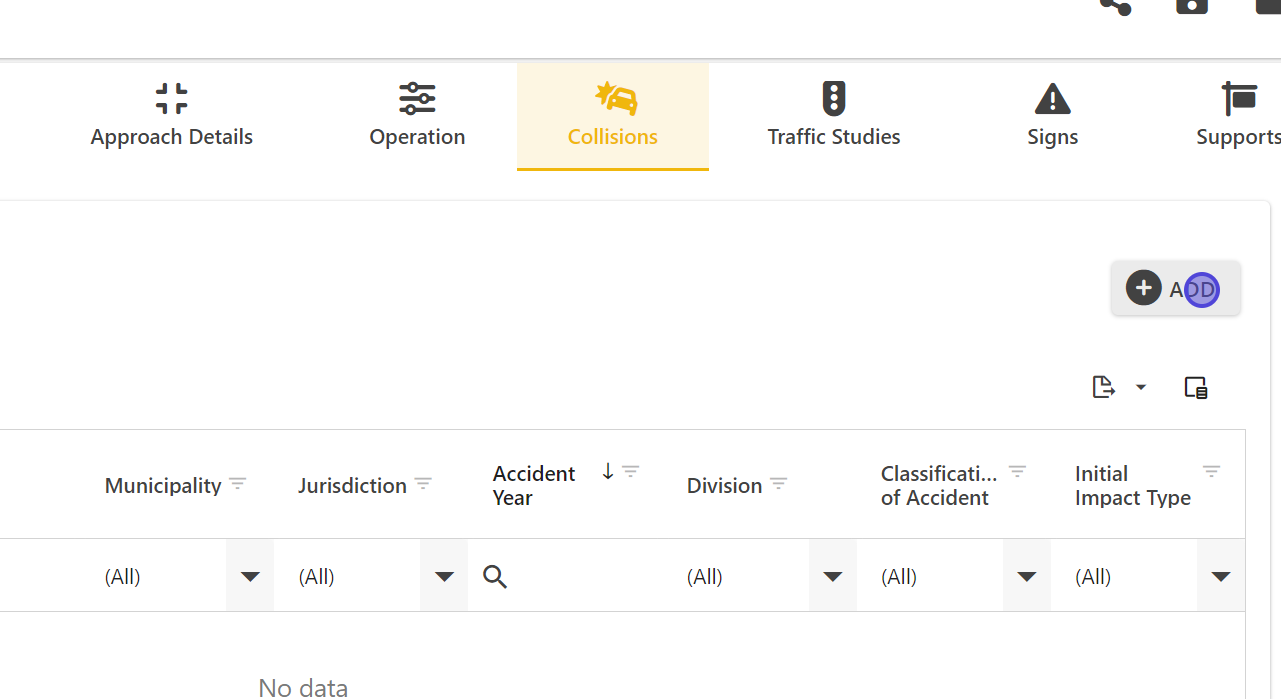Viewport: 1281px width, 699px height.
Task: Click the Jurisdiction column filter icon
Action: point(423,484)
